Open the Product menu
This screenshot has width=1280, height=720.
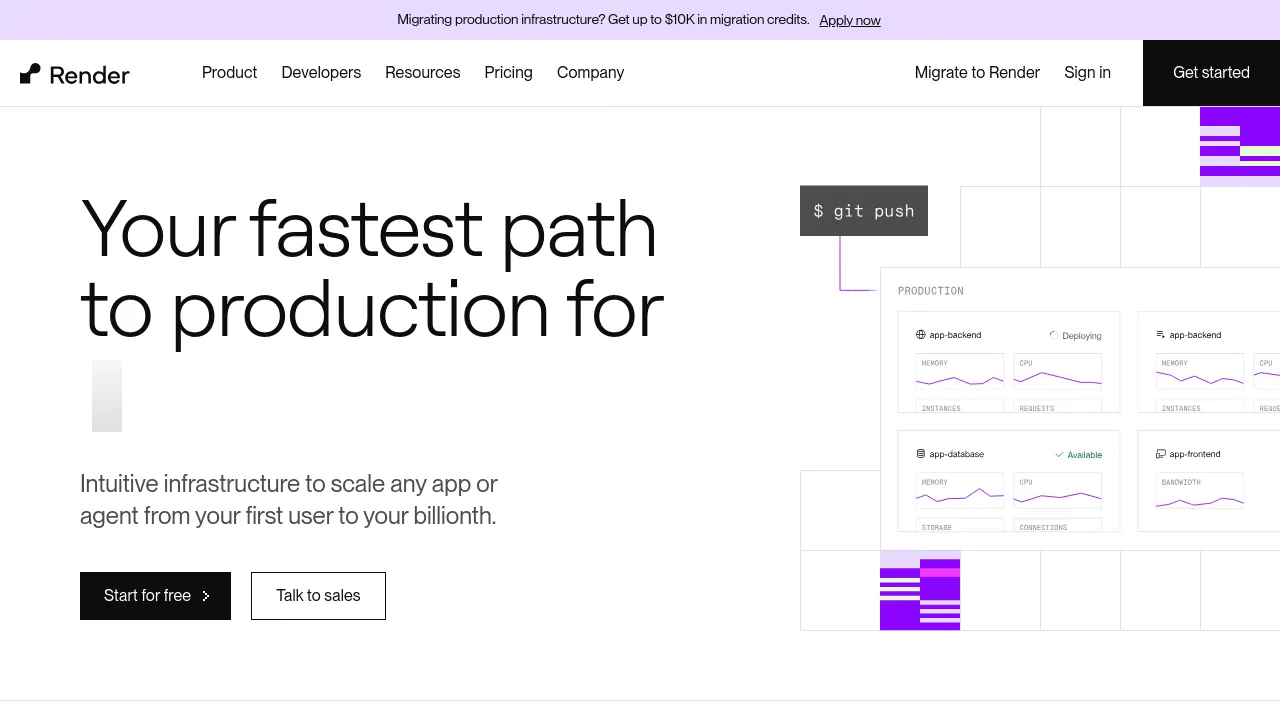point(229,73)
